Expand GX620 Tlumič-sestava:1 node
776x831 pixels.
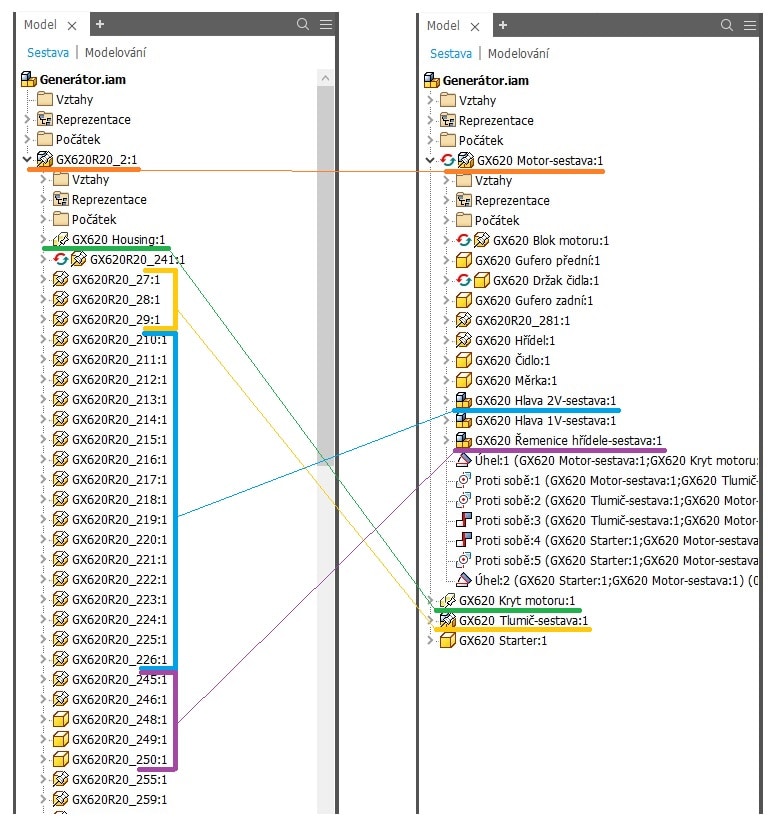pos(430,620)
